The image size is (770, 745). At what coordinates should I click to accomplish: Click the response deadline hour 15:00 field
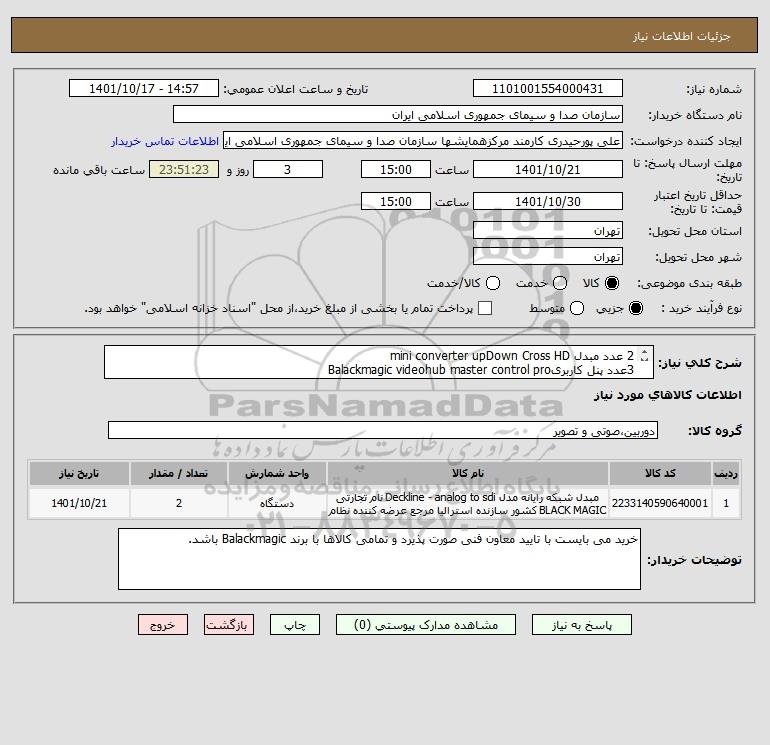[x=396, y=169]
